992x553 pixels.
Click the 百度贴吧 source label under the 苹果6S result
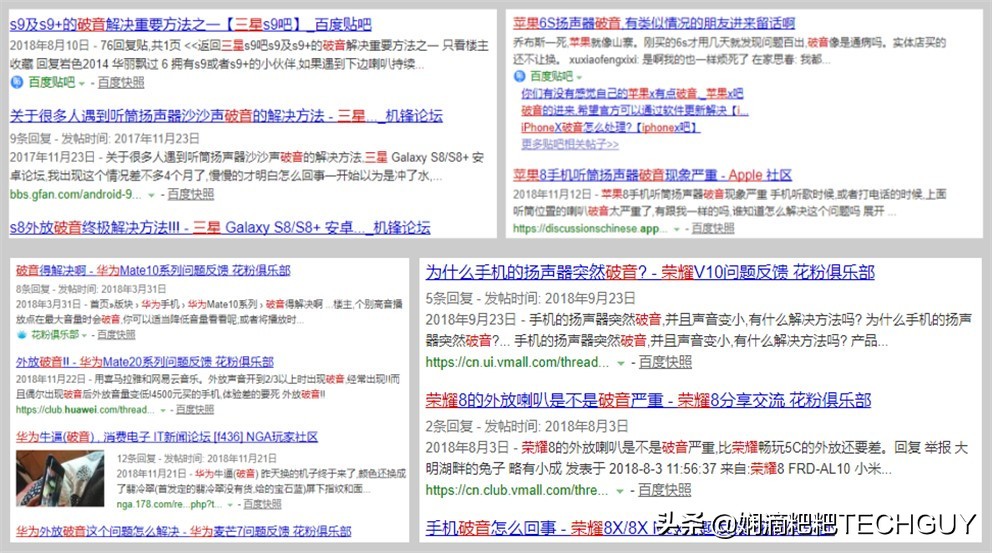(551, 77)
